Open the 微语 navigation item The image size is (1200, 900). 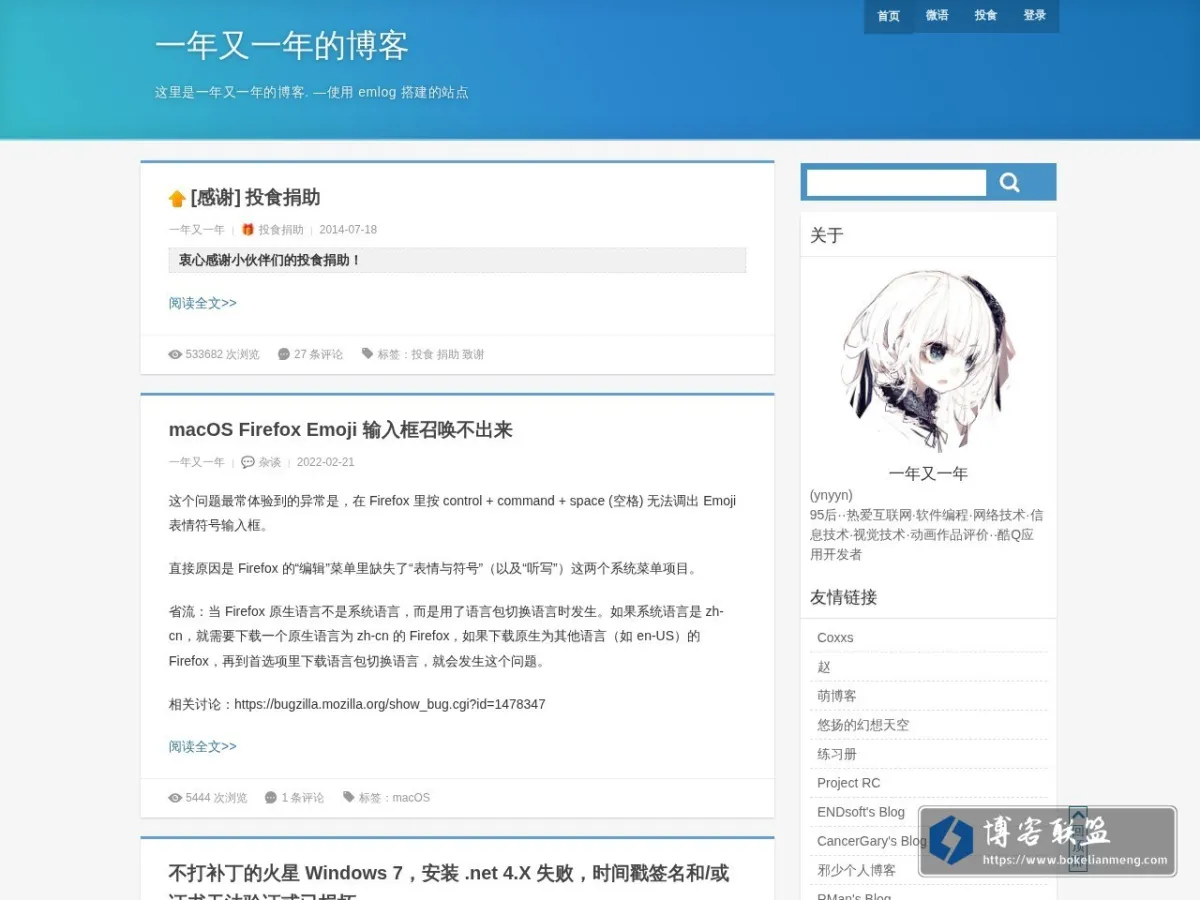point(937,16)
